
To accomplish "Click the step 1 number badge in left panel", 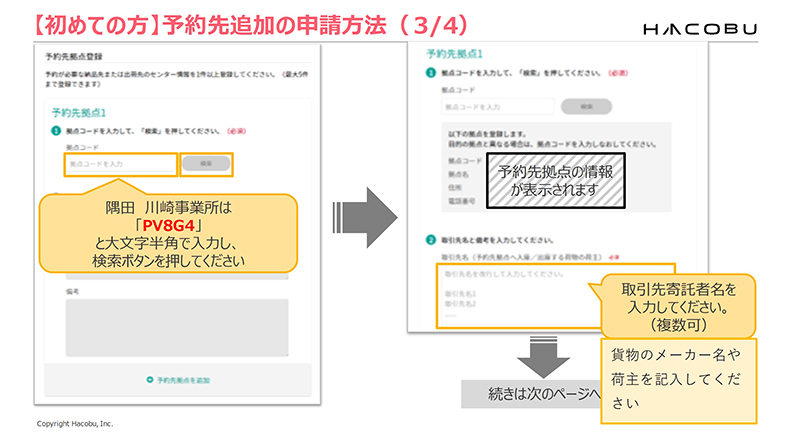I will pos(57,130).
